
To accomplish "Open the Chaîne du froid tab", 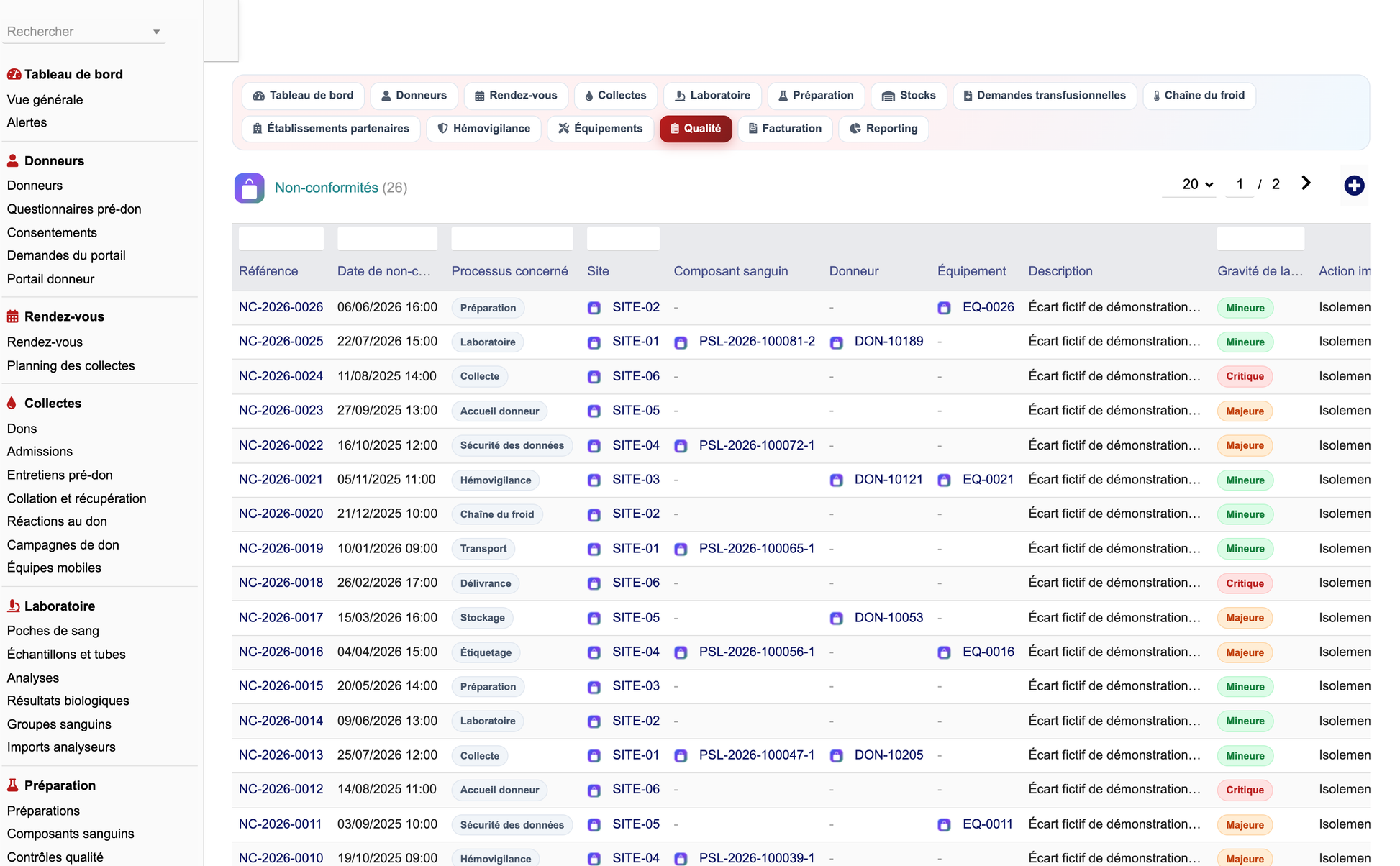I will pyautogui.click(x=1199, y=96).
